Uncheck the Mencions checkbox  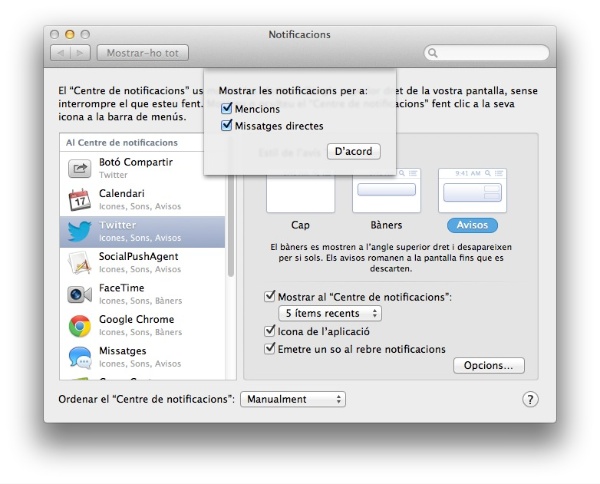point(227,108)
